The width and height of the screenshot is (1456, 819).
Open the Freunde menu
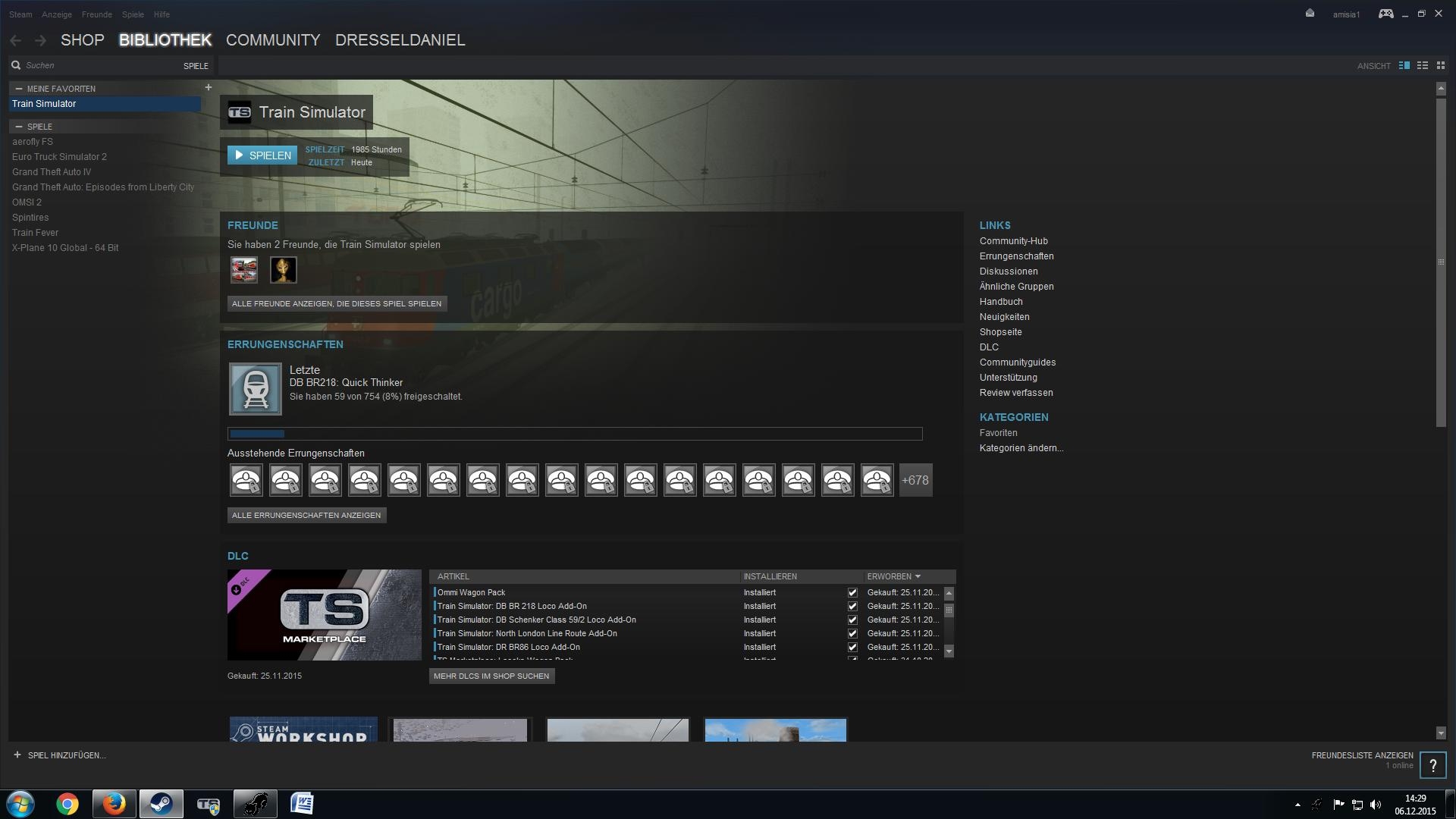pyautogui.click(x=96, y=14)
